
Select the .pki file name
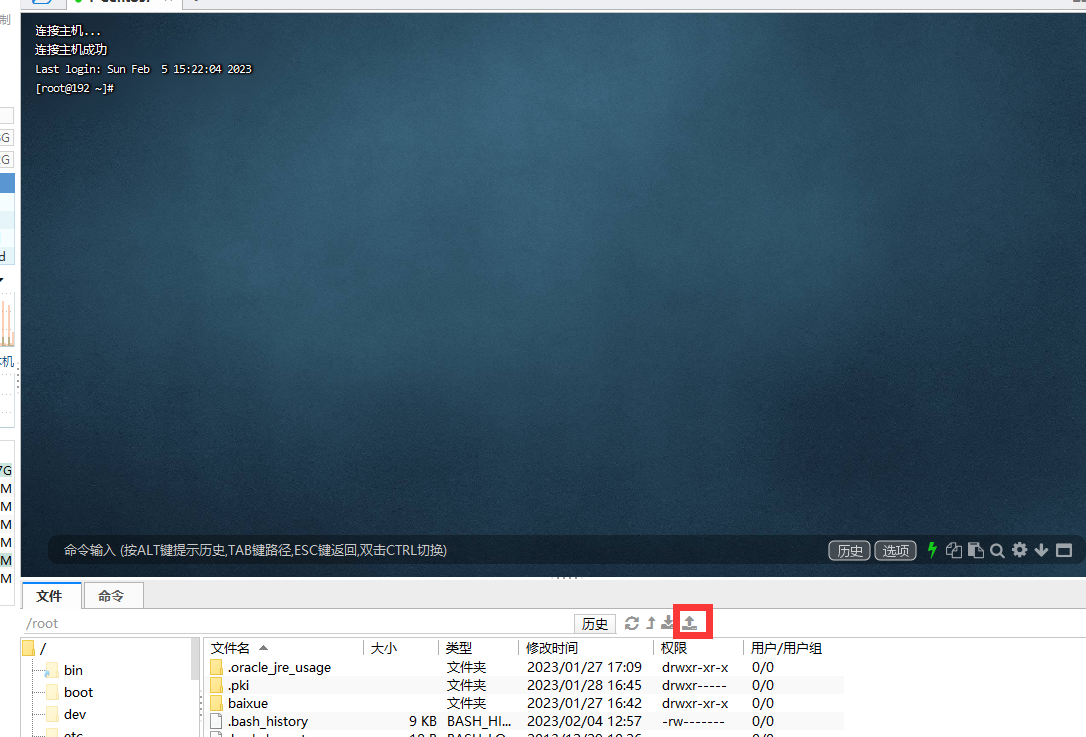click(239, 685)
